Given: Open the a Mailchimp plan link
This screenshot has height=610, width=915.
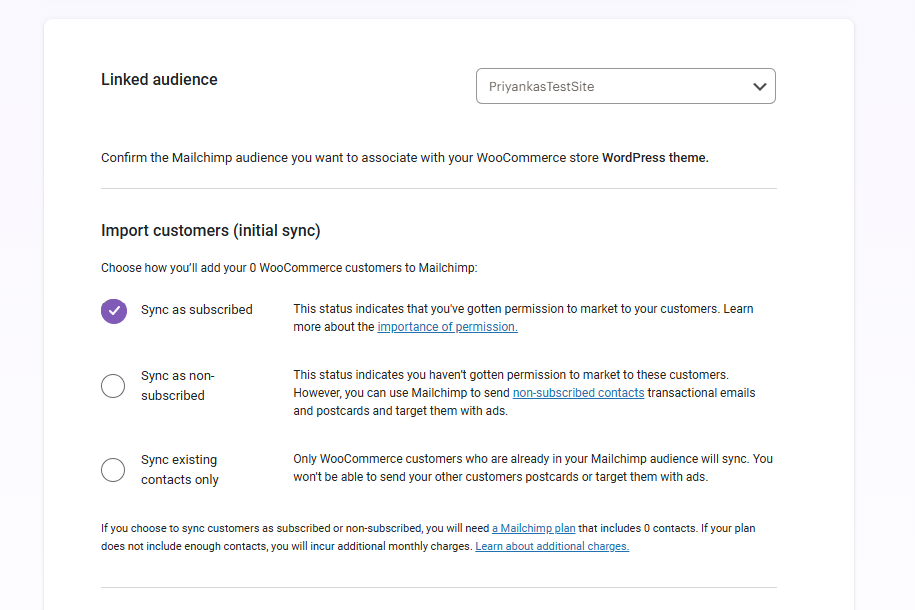Looking at the screenshot, I should 533,528.
